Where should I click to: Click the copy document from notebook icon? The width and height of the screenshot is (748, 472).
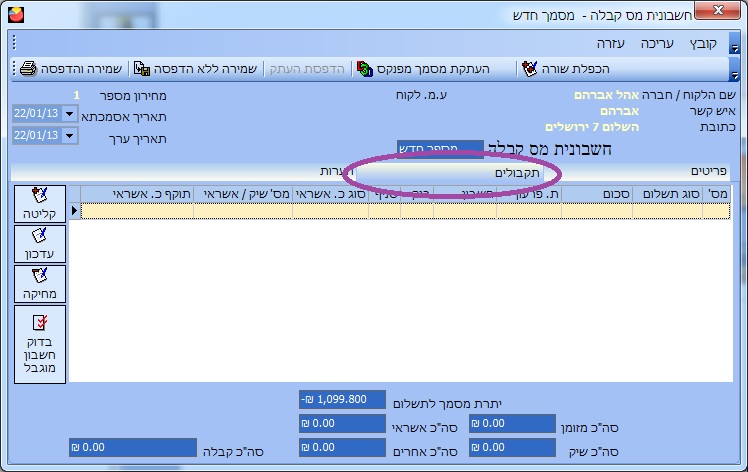coord(365,69)
